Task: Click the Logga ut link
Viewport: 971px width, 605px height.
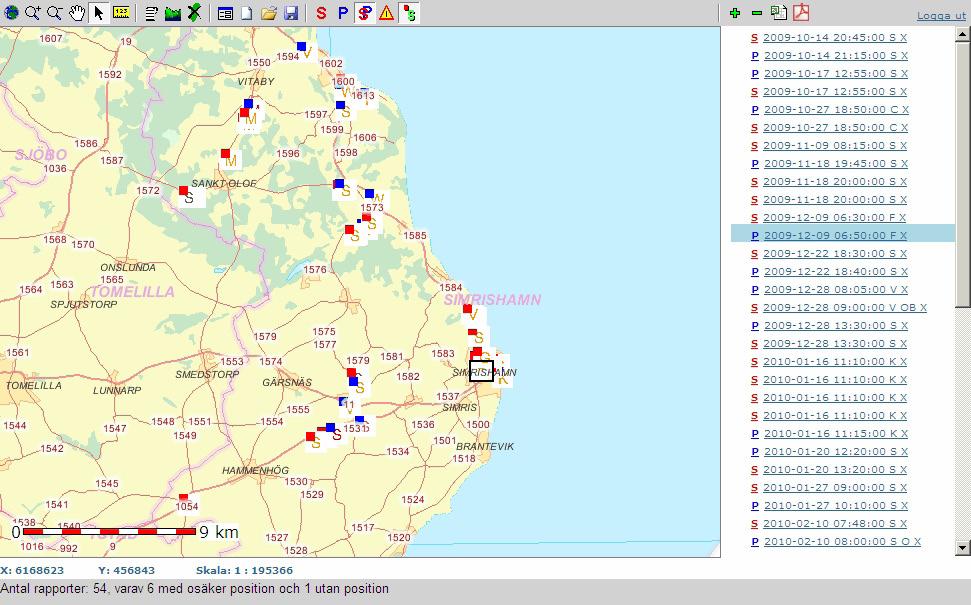Action: [941, 15]
